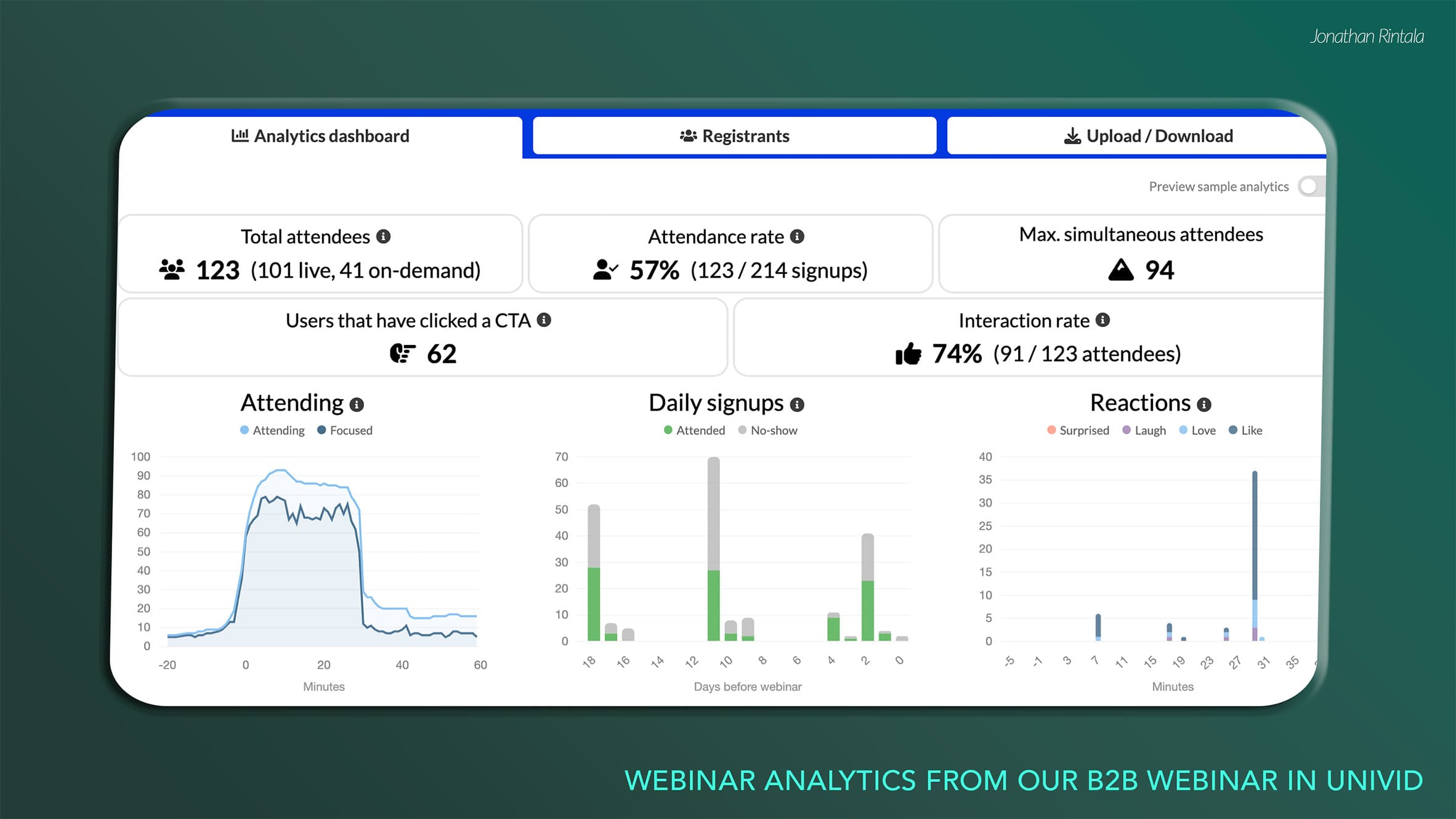Click the "(101 live, 41 on-demand)" text
Image resolution: width=1456 pixels, height=819 pixels.
point(366,270)
